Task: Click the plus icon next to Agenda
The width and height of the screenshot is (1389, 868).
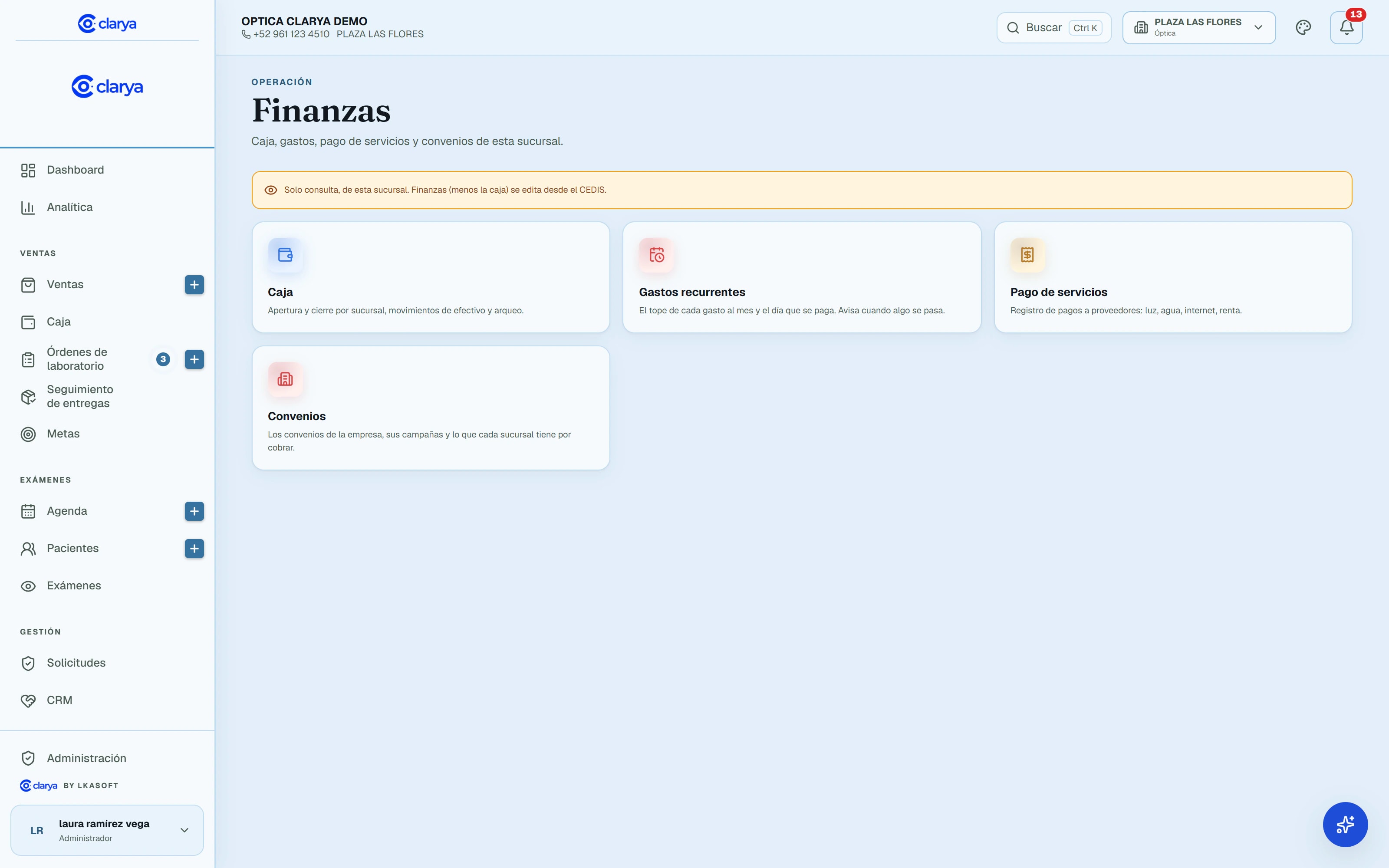Action: (194, 511)
